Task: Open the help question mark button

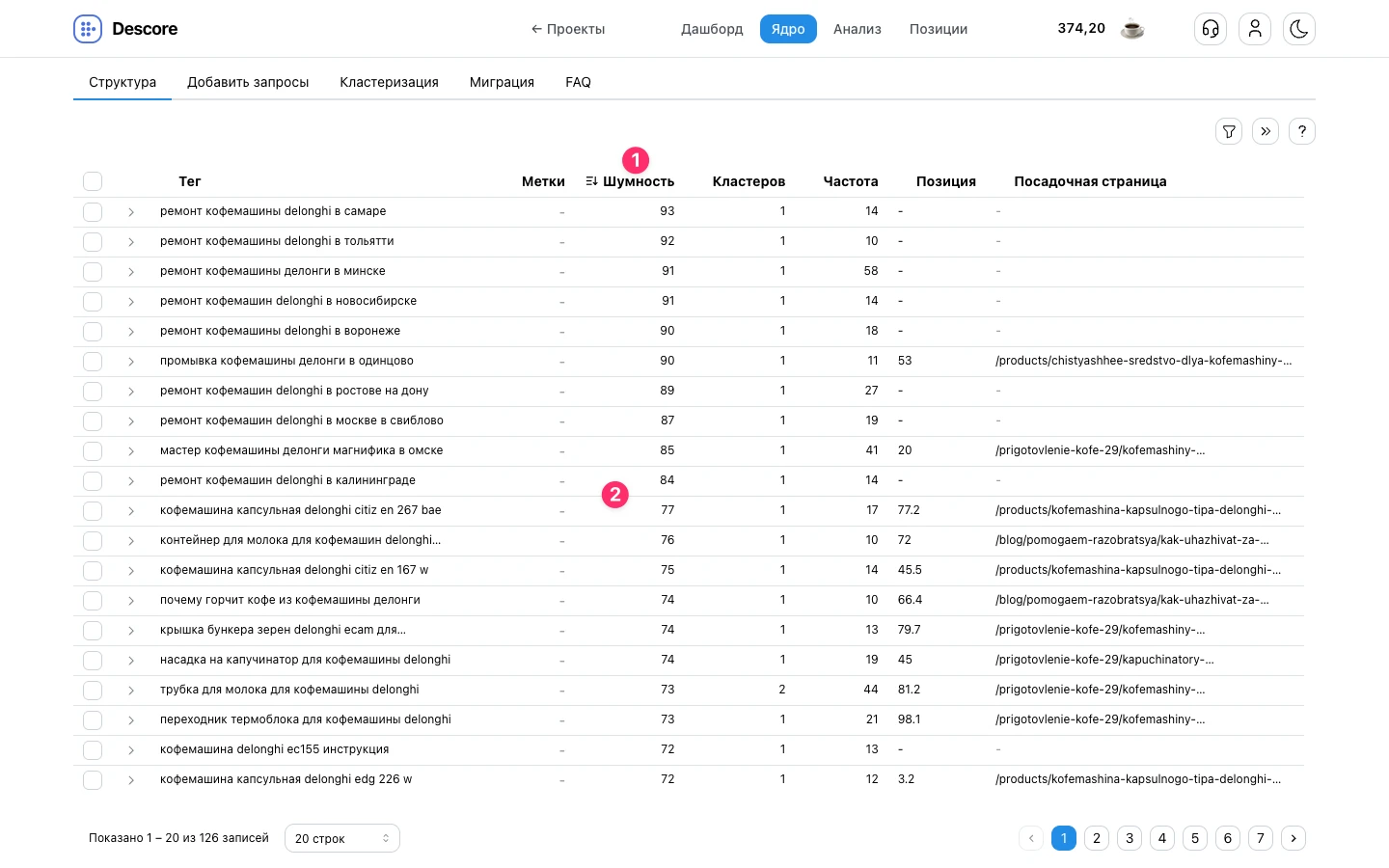Action: 1302,131
